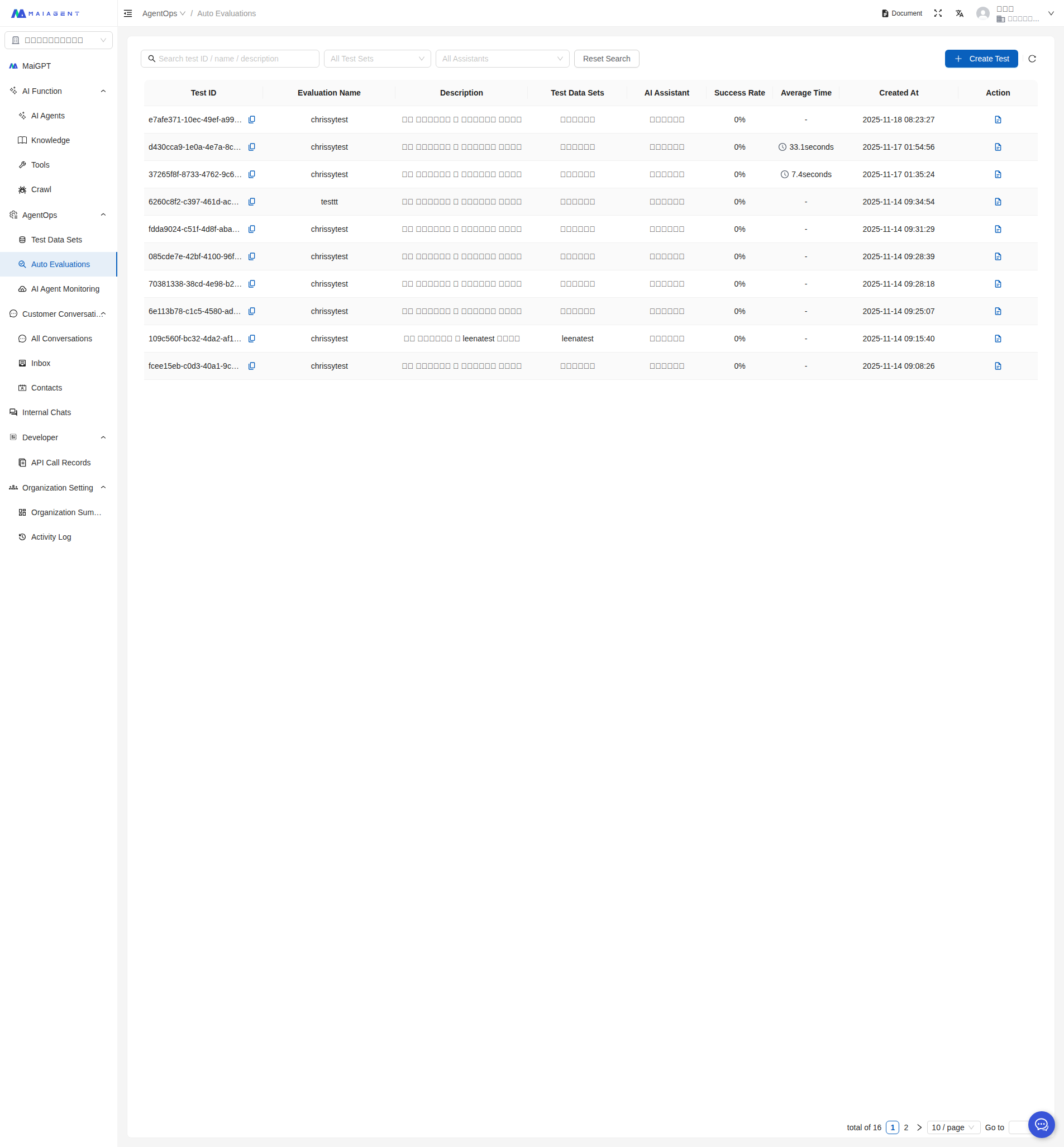Open the Activity Log page
The image size is (1064, 1147).
click(x=51, y=537)
